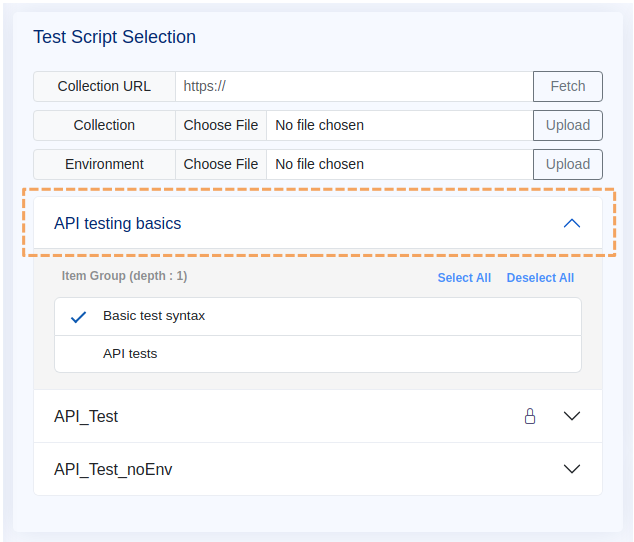Expand API_Test_noEnv using its down chevron
The height and width of the screenshot is (542, 634).
tap(572, 469)
